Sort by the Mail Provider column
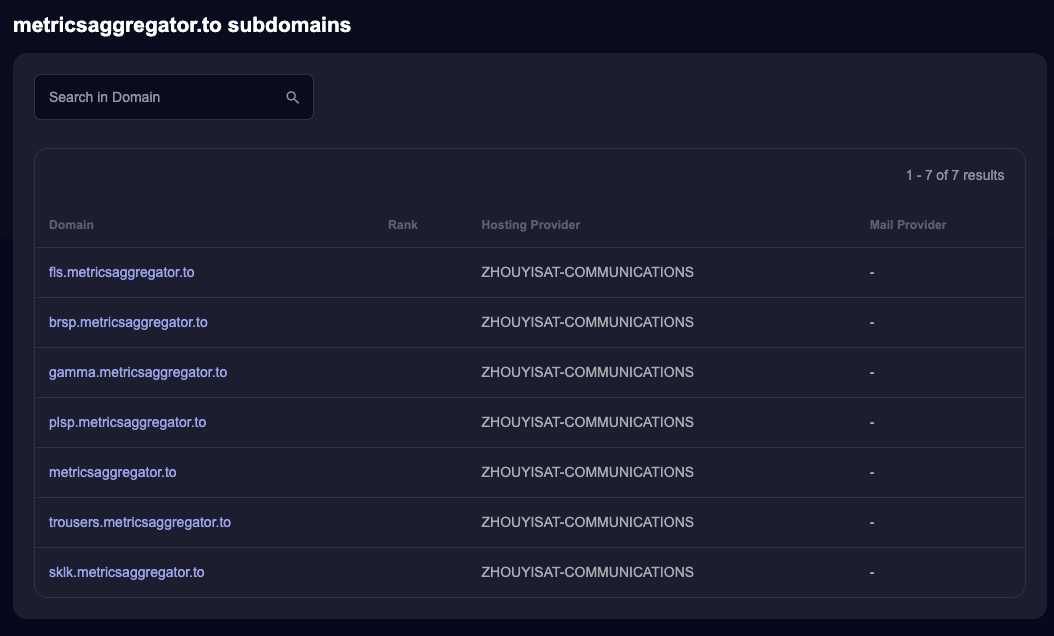The width and height of the screenshot is (1054, 636). point(907,225)
